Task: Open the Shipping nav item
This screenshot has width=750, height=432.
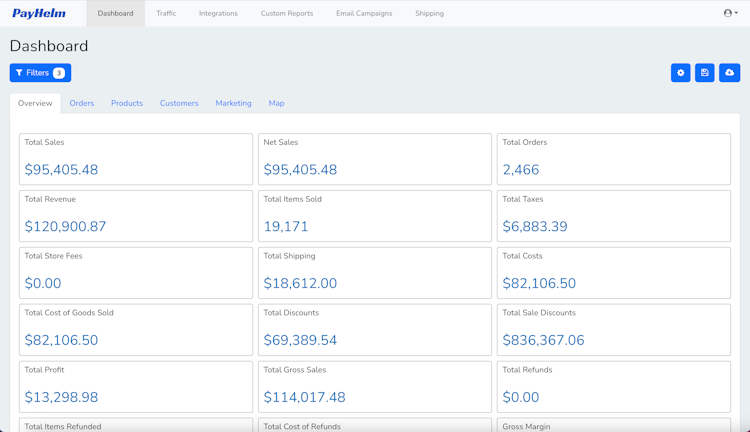Action: click(429, 14)
